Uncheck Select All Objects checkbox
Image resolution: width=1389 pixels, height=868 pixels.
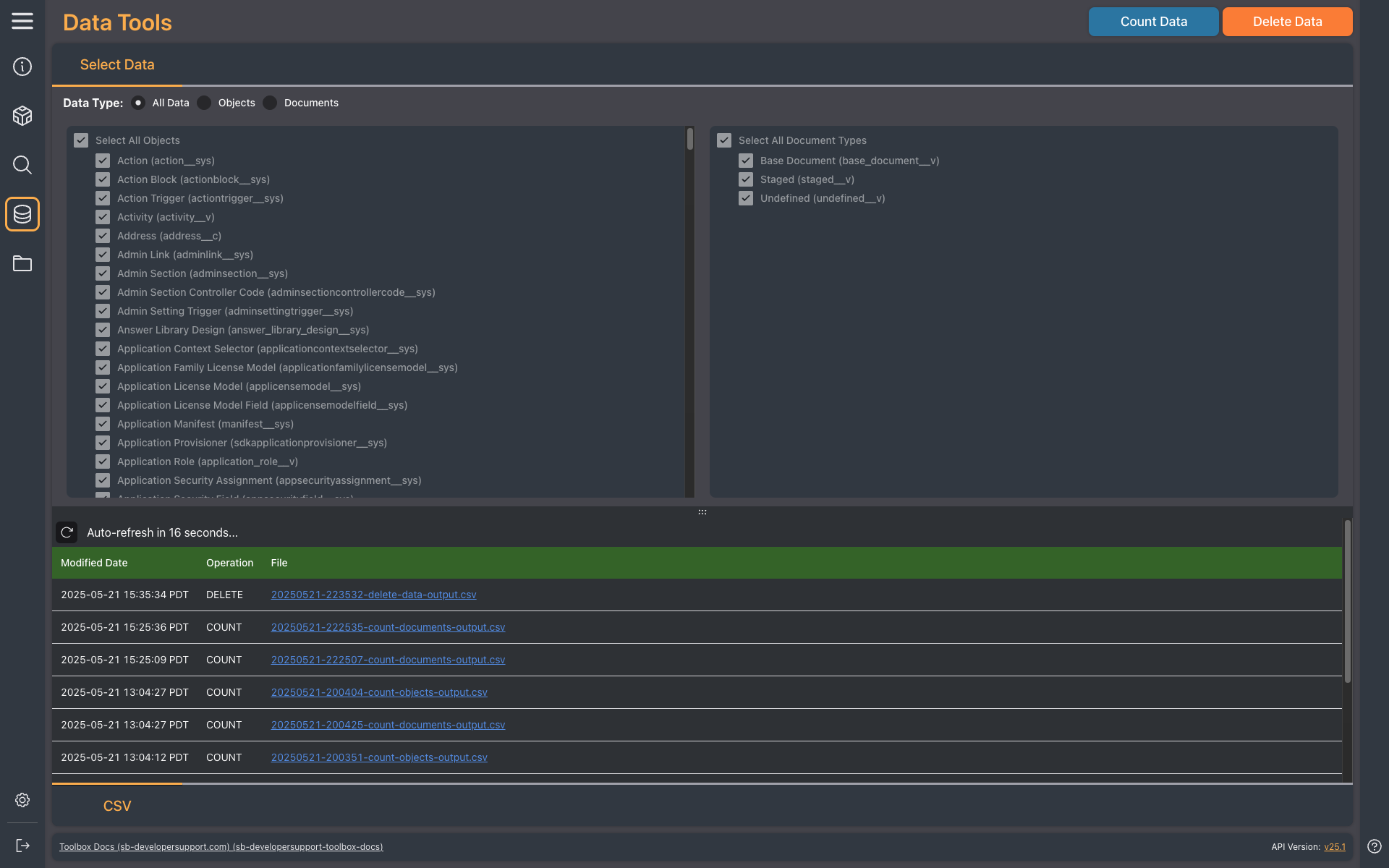pyautogui.click(x=81, y=140)
